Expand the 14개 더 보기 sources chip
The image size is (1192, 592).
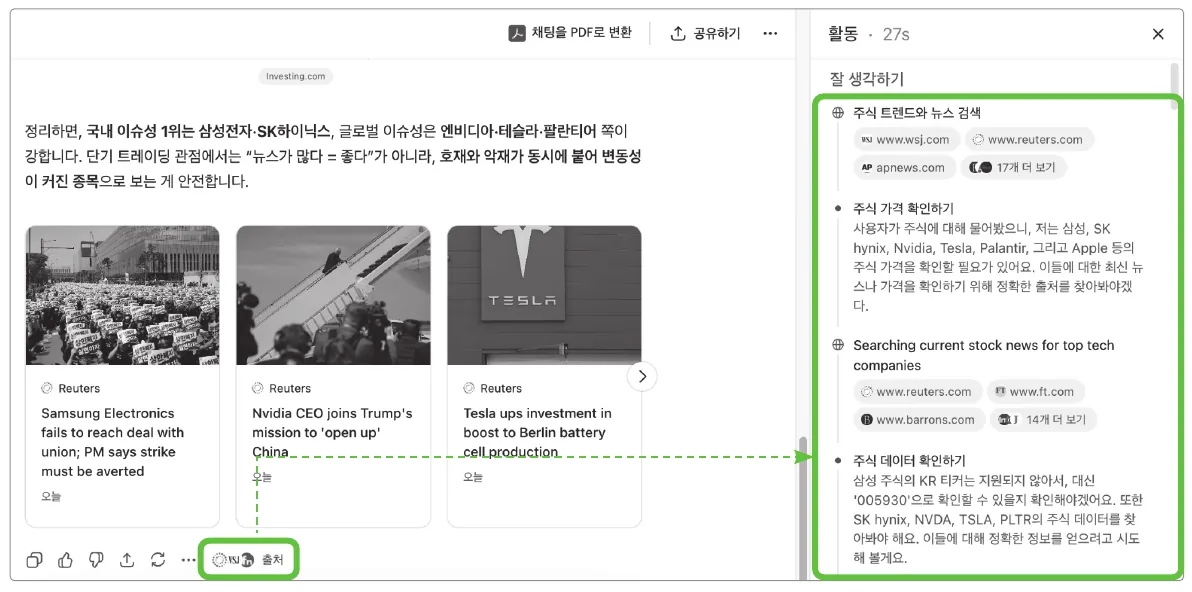(x=1044, y=419)
